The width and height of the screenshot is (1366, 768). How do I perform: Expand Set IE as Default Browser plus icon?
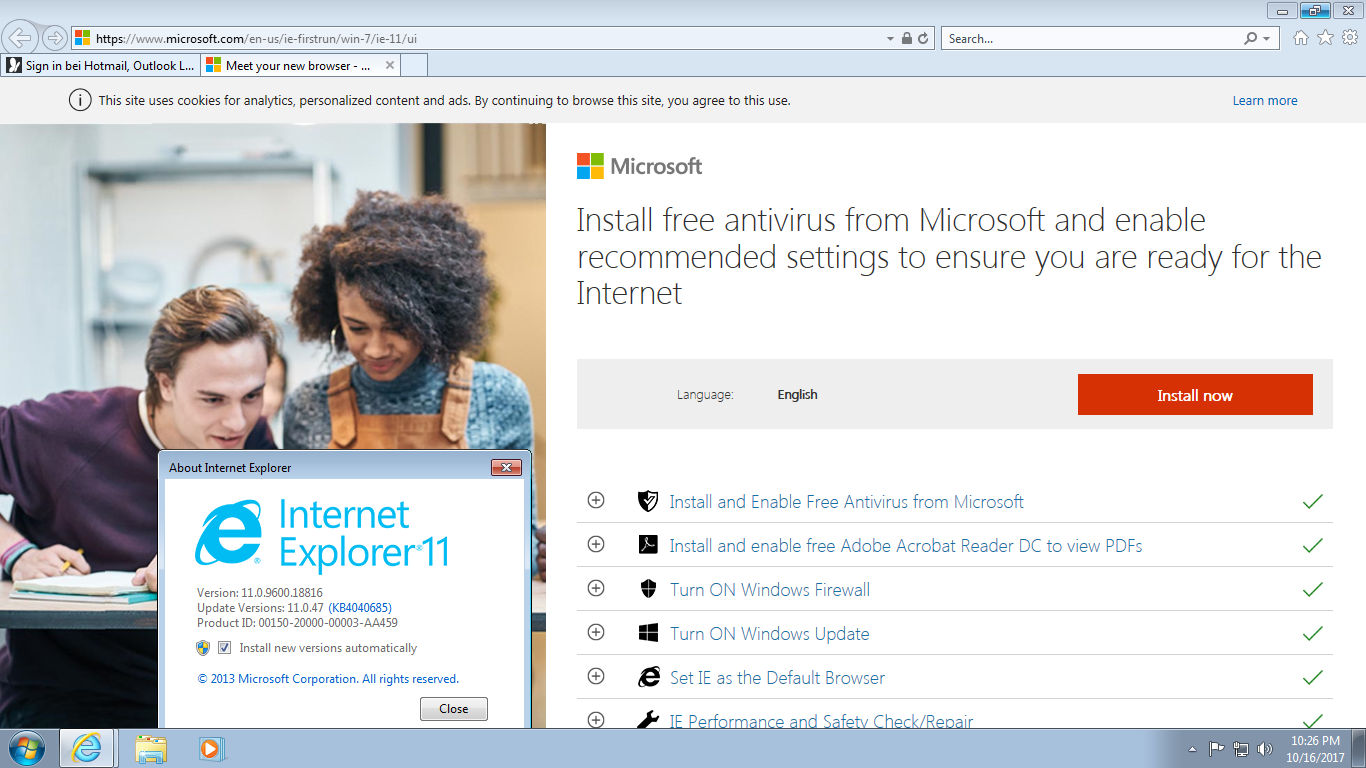[596, 676]
